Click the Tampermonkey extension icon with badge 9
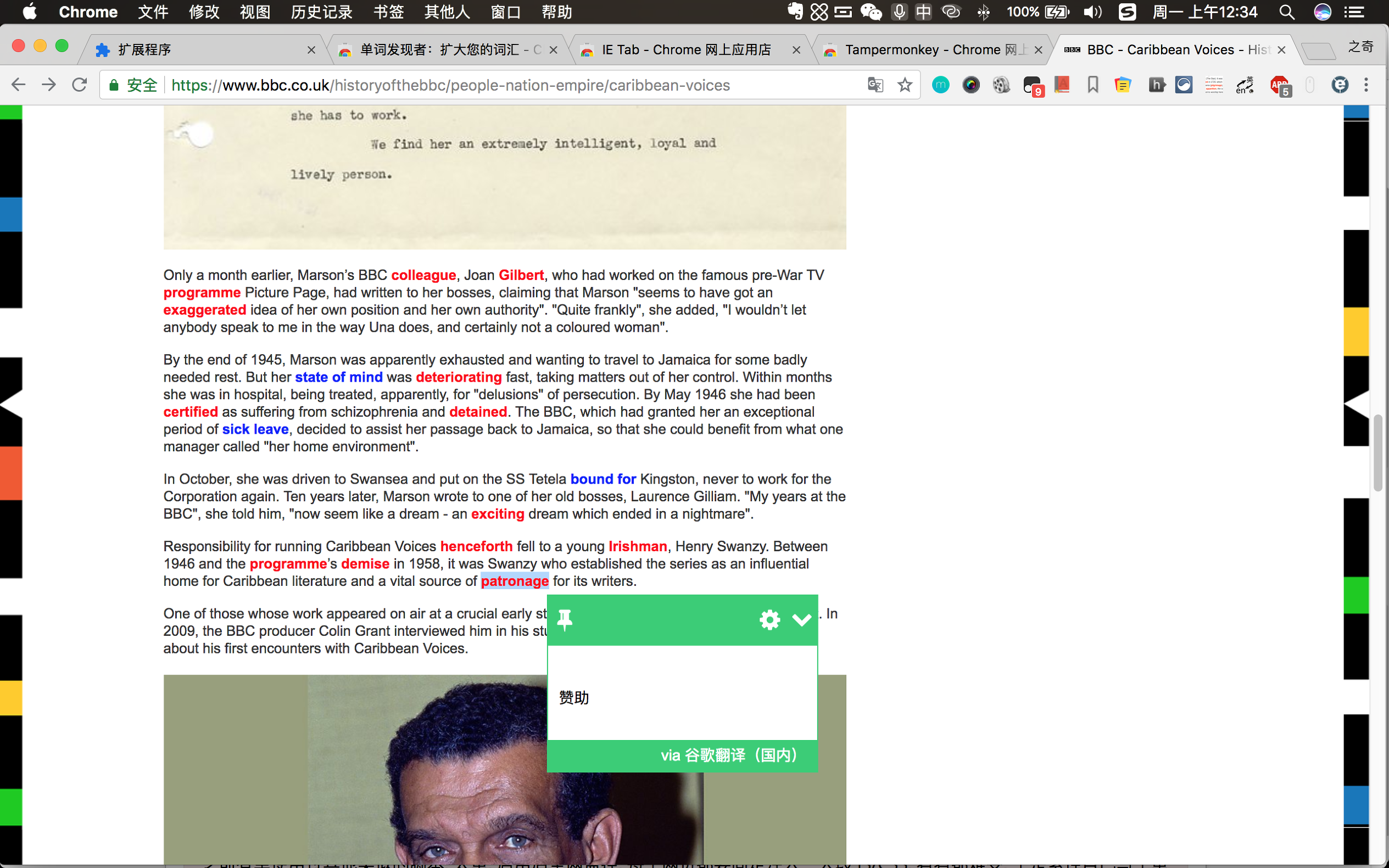The height and width of the screenshot is (868, 1389). pyautogui.click(x=1032, y=85)
